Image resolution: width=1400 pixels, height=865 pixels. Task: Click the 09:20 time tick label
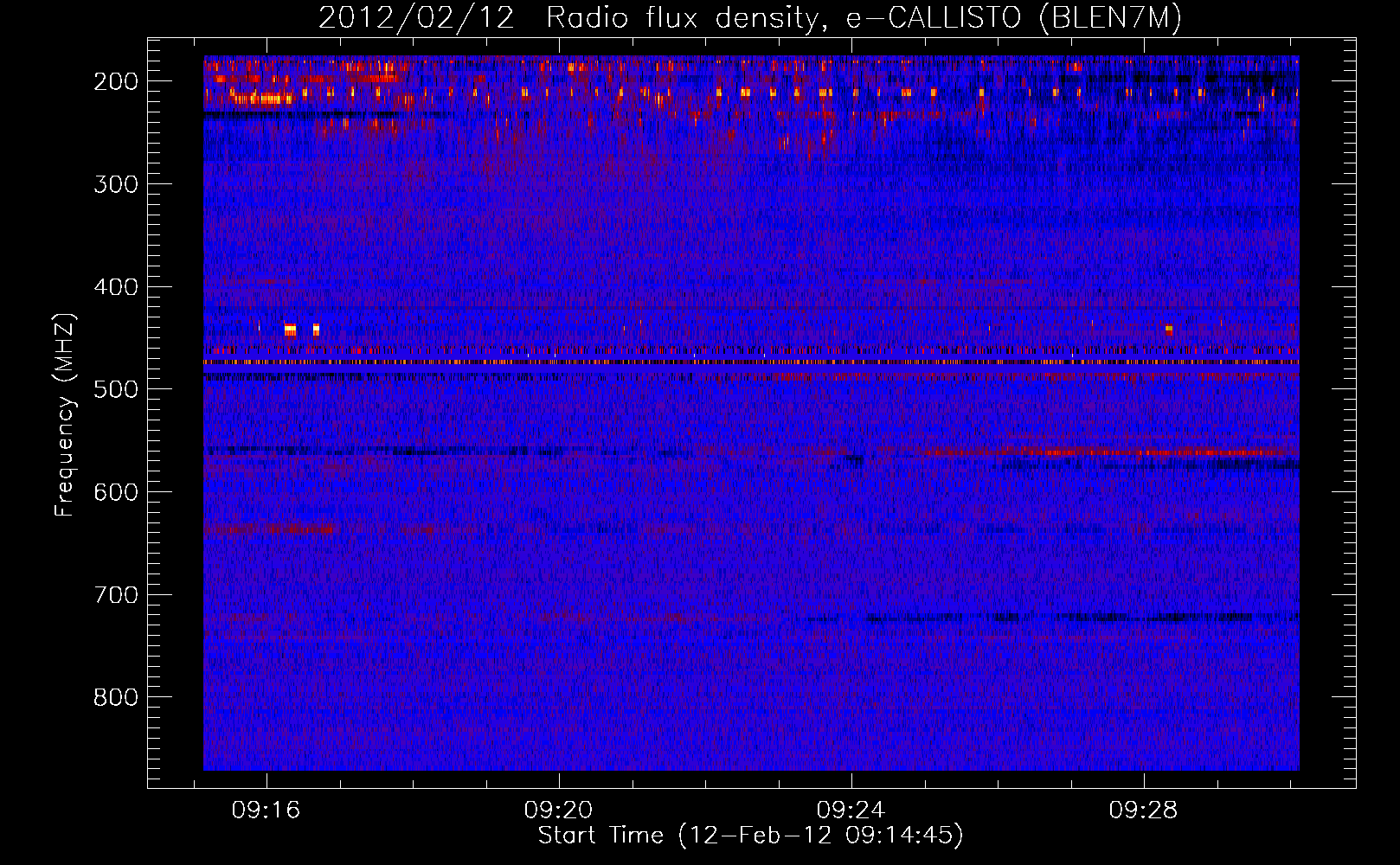pos(558,810)
